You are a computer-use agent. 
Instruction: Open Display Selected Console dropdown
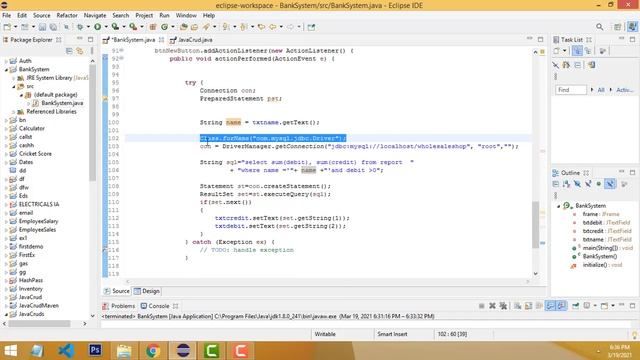(x=595, y=306)
